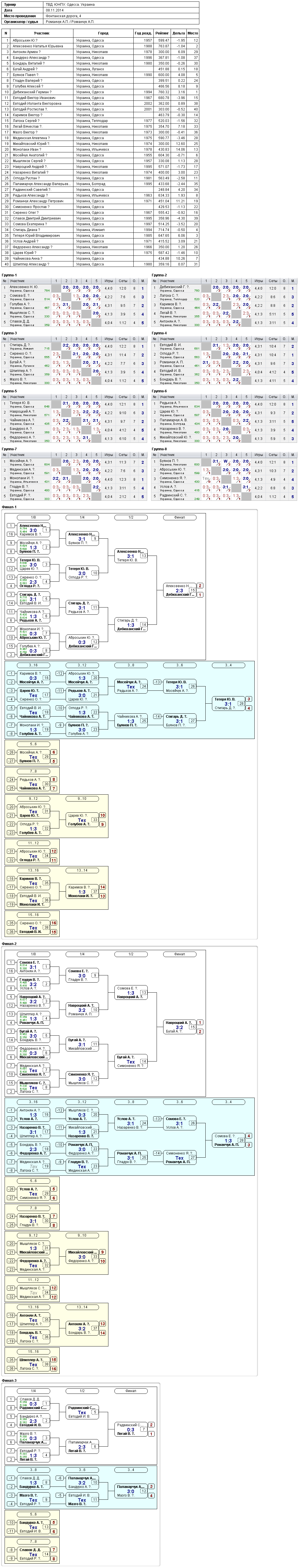Select the 1/2 round label in Финал-1
Screen dimensions: 300x1568
tap(131, 517)
